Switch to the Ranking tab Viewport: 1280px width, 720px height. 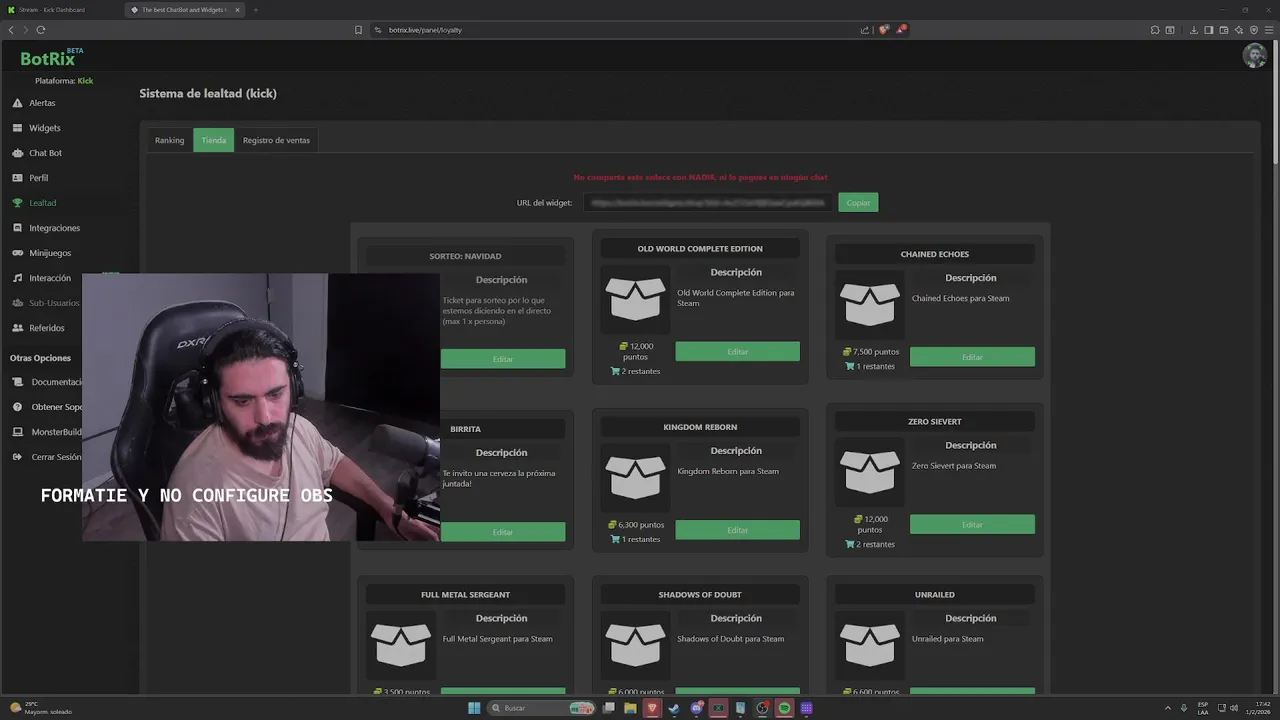pos(169,140)
